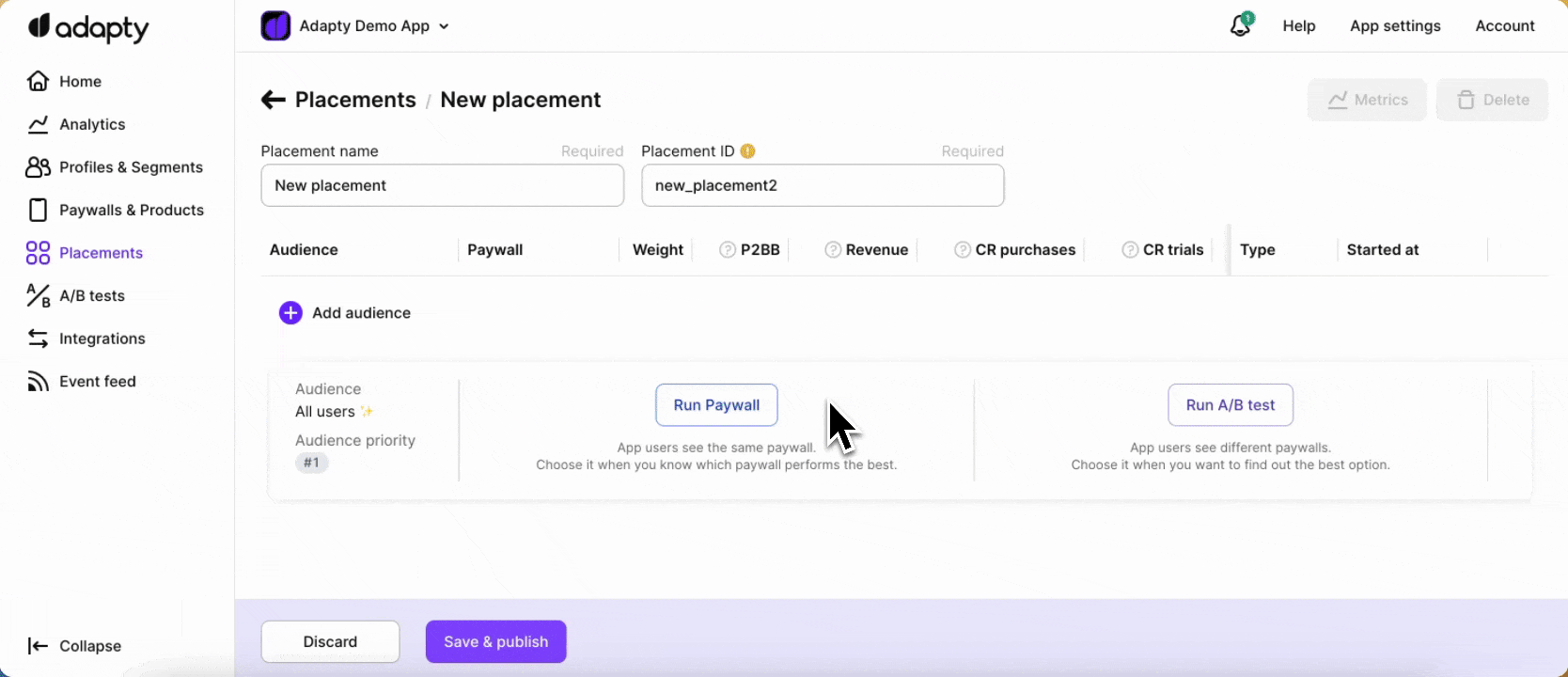Click the Placement name input field
Image resolution: width=1568 pixels, height=677 pixels.
tap(442, 185)
